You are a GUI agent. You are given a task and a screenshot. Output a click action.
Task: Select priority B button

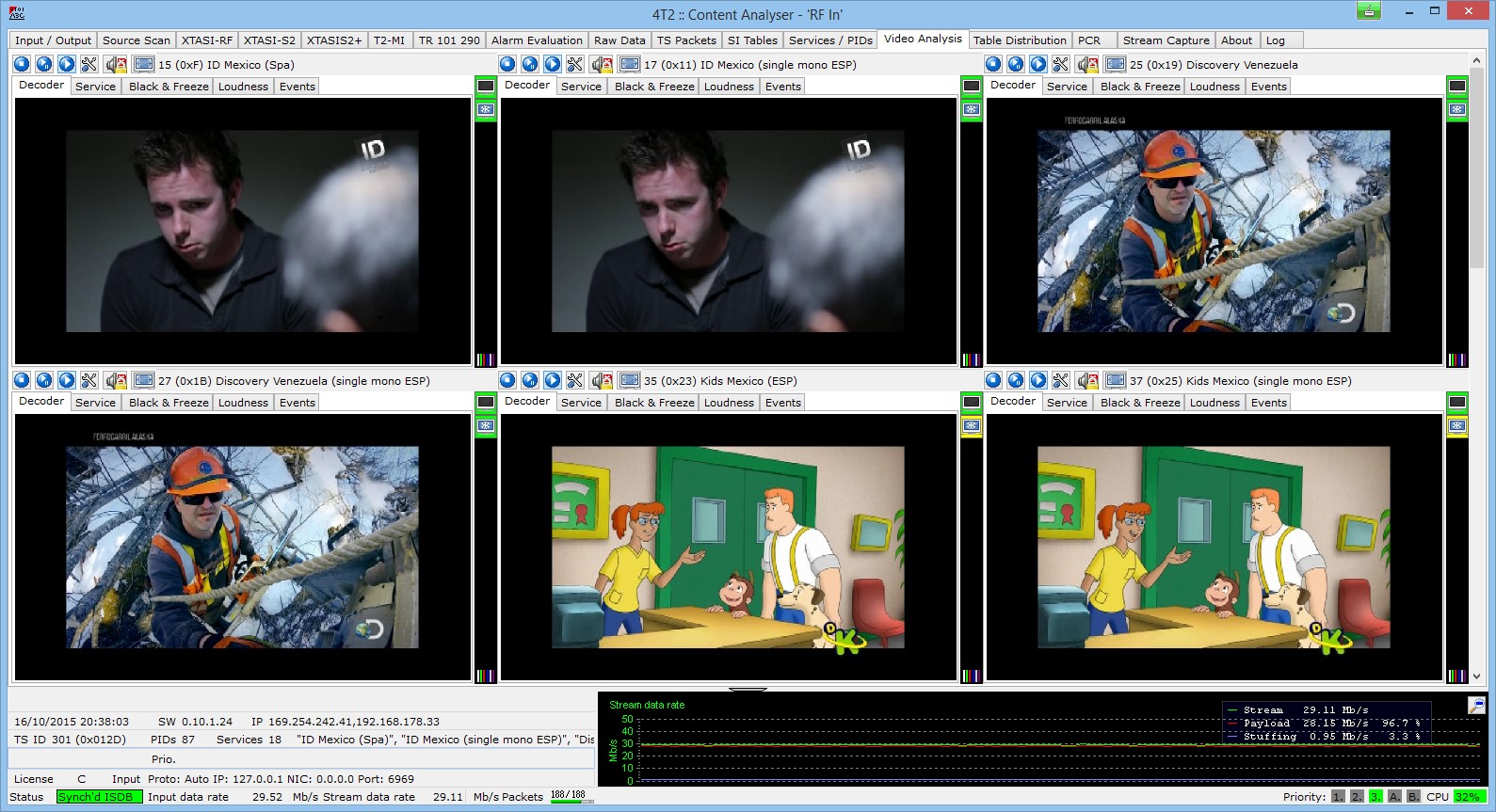tap(1413, 796)
